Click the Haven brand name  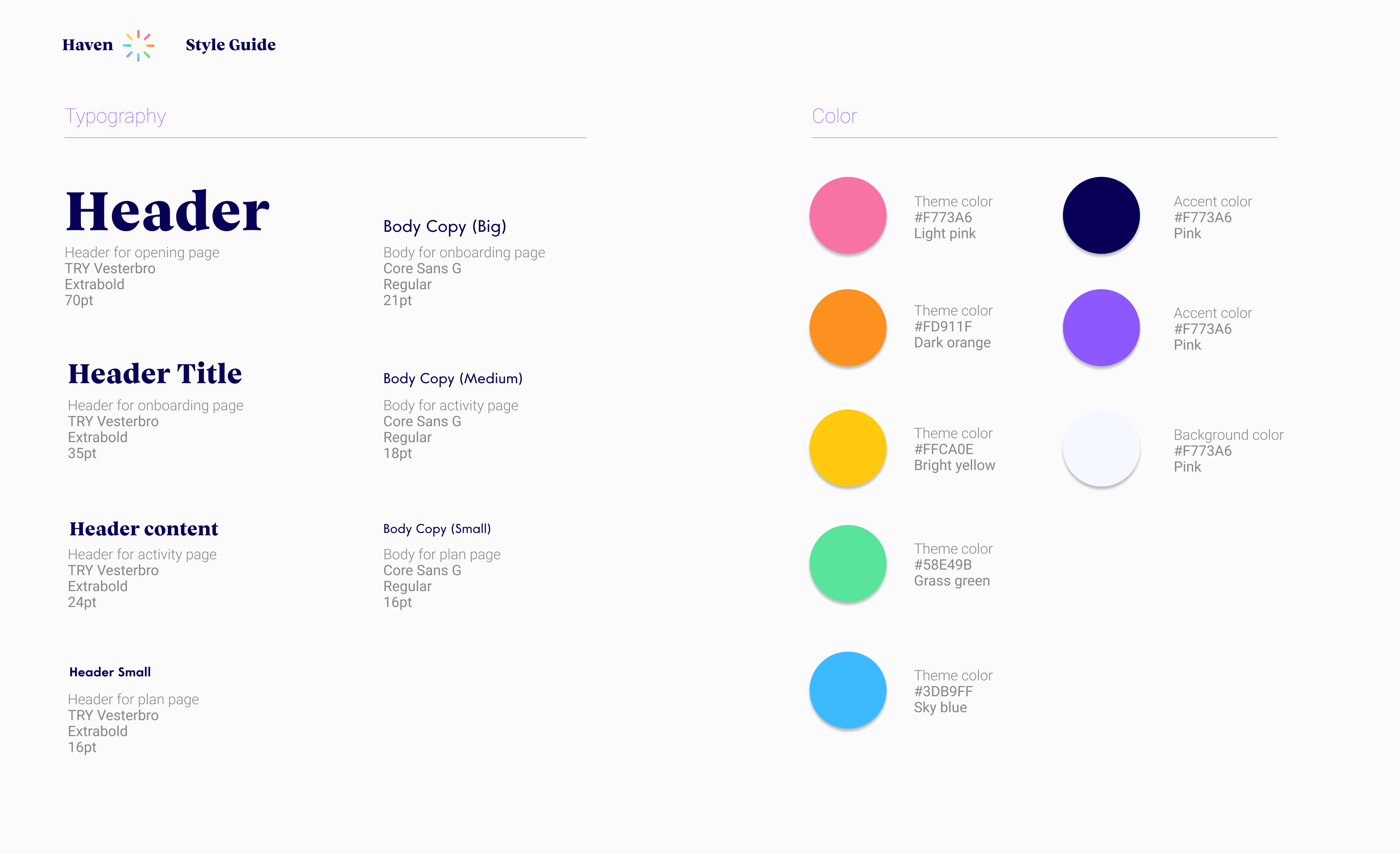pyautogui.click(x=88, y=45)
